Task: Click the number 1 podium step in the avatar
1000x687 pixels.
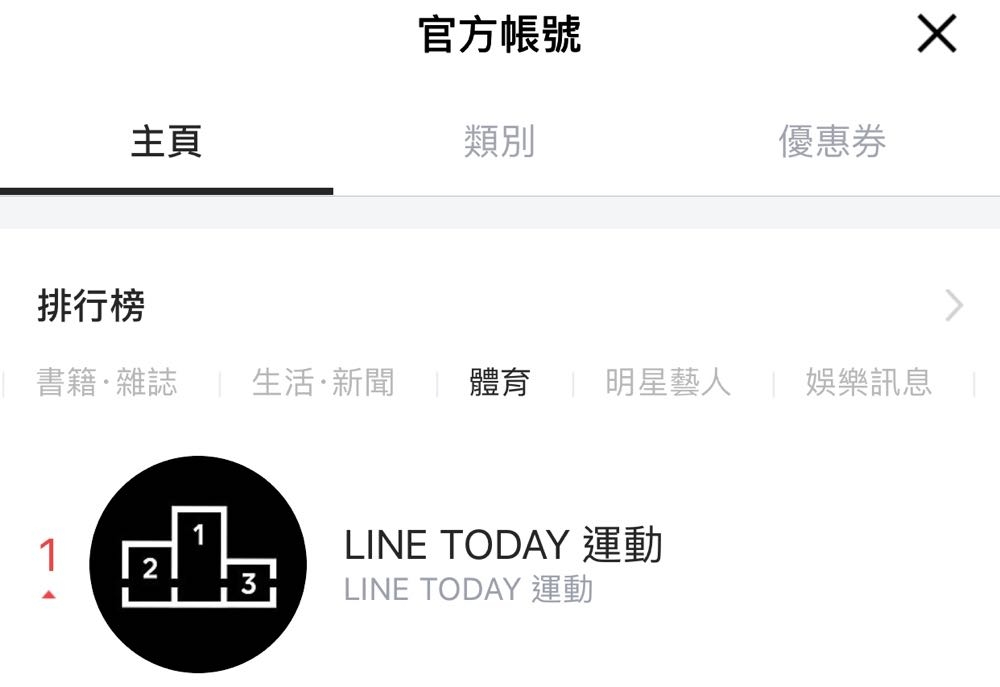Action: 199,554
